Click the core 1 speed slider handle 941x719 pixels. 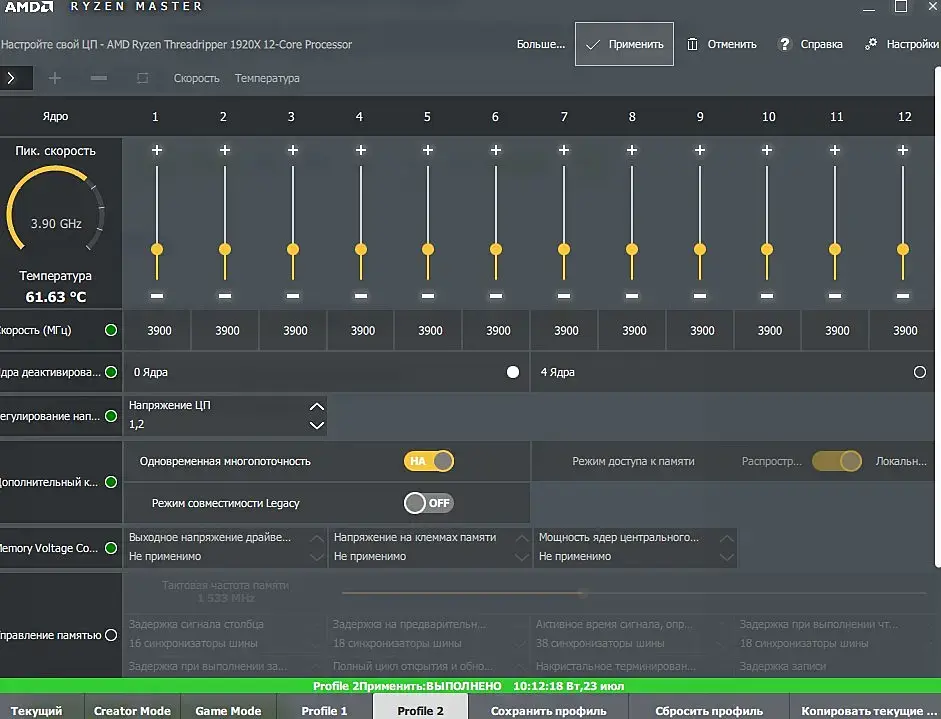[x=157, y=249]
